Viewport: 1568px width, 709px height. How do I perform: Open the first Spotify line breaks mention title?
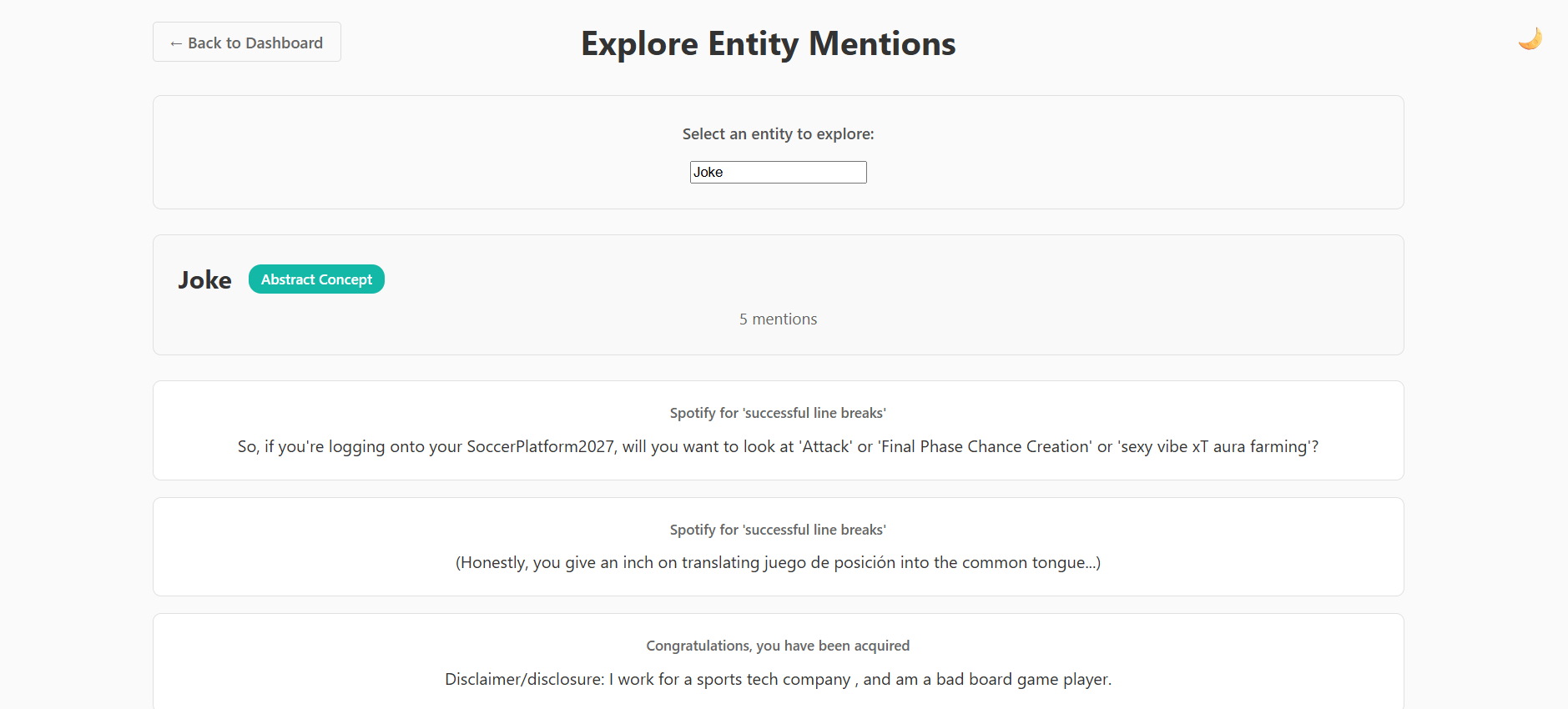click(778, 414)
